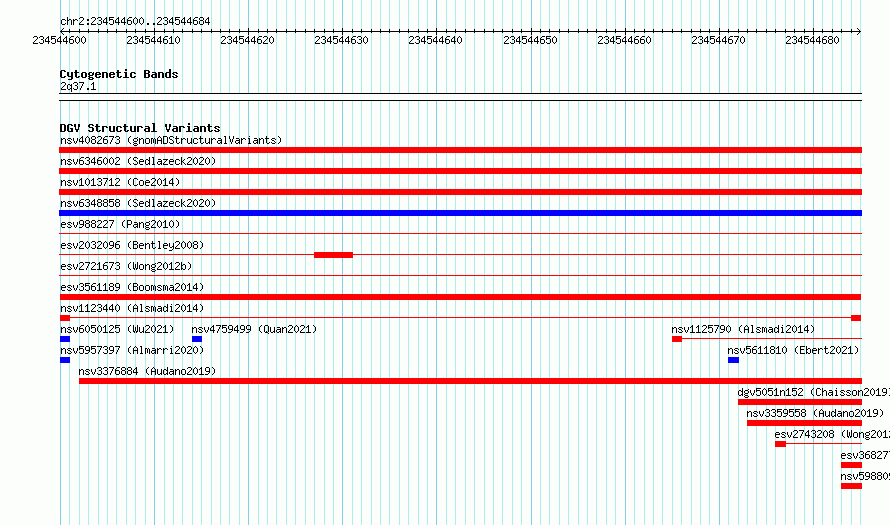This screenshot has height=525, width=890.
Task: Click the red block under the nsv59880 label
Action: coord(851,486)
